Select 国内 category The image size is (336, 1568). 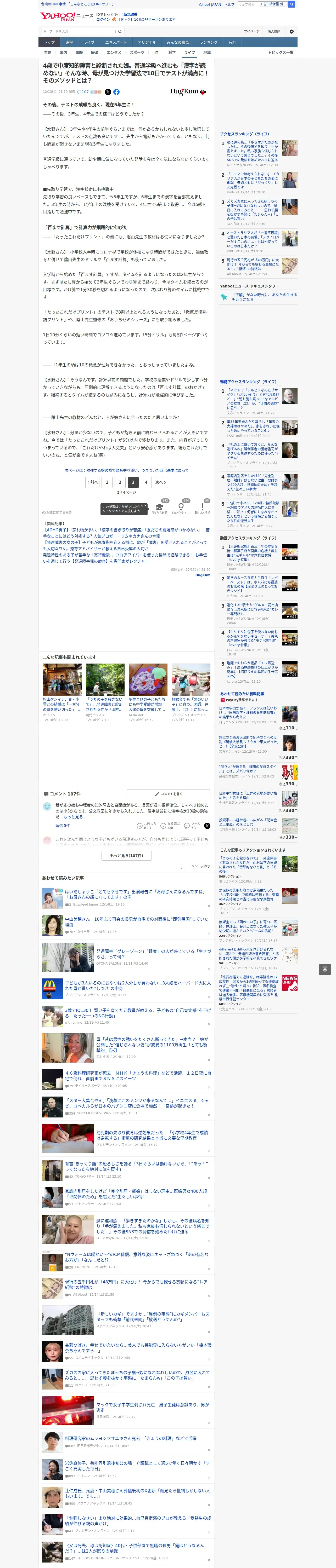click(63, 52)
